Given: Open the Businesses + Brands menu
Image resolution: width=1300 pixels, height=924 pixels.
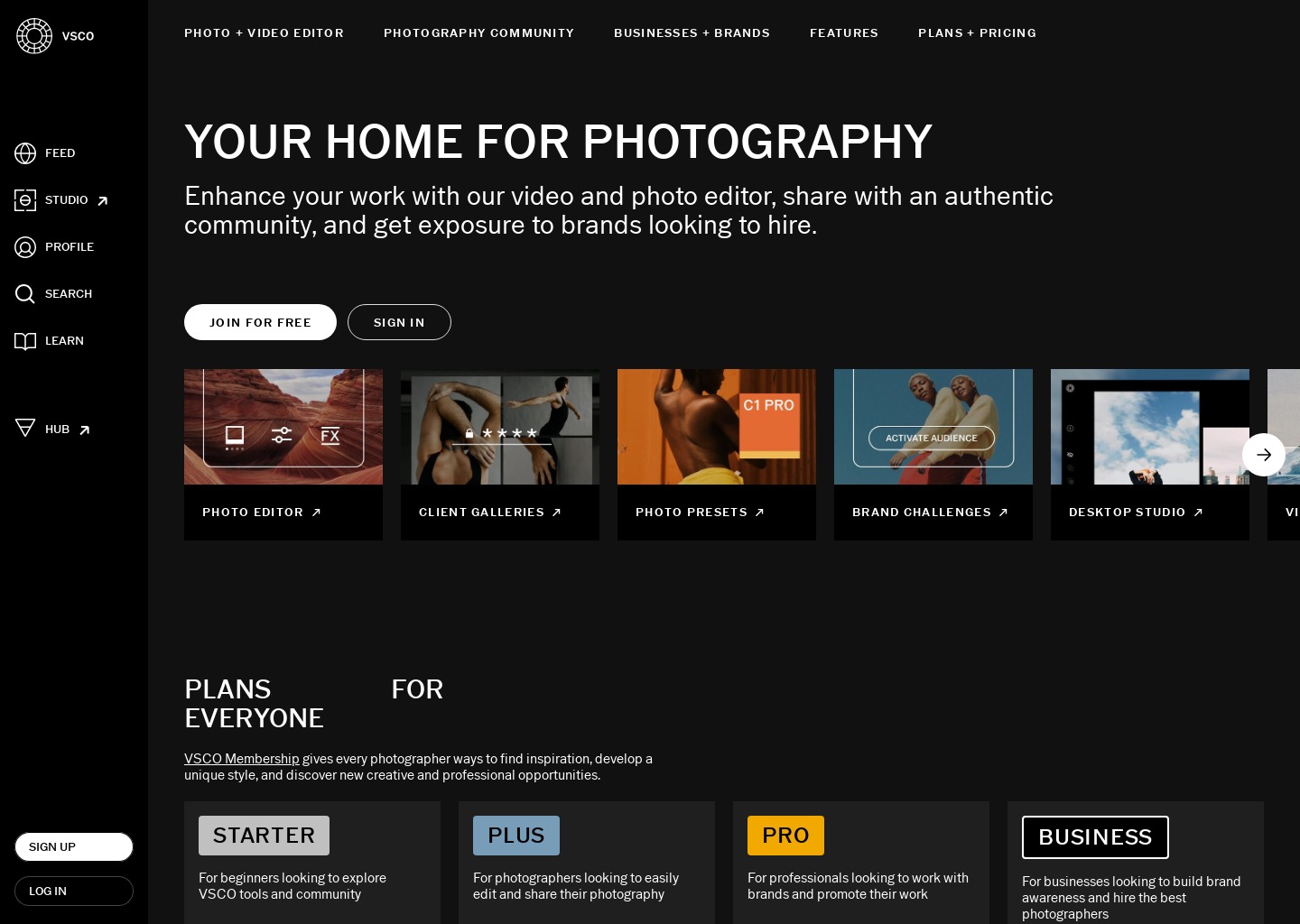Looking at the screenshot, I should coord(692,33).
